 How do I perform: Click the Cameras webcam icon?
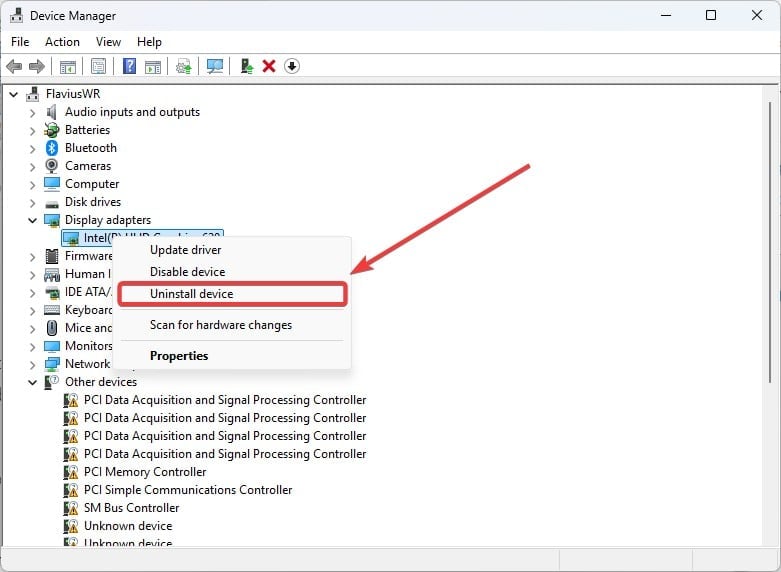(x=52, y=166)
